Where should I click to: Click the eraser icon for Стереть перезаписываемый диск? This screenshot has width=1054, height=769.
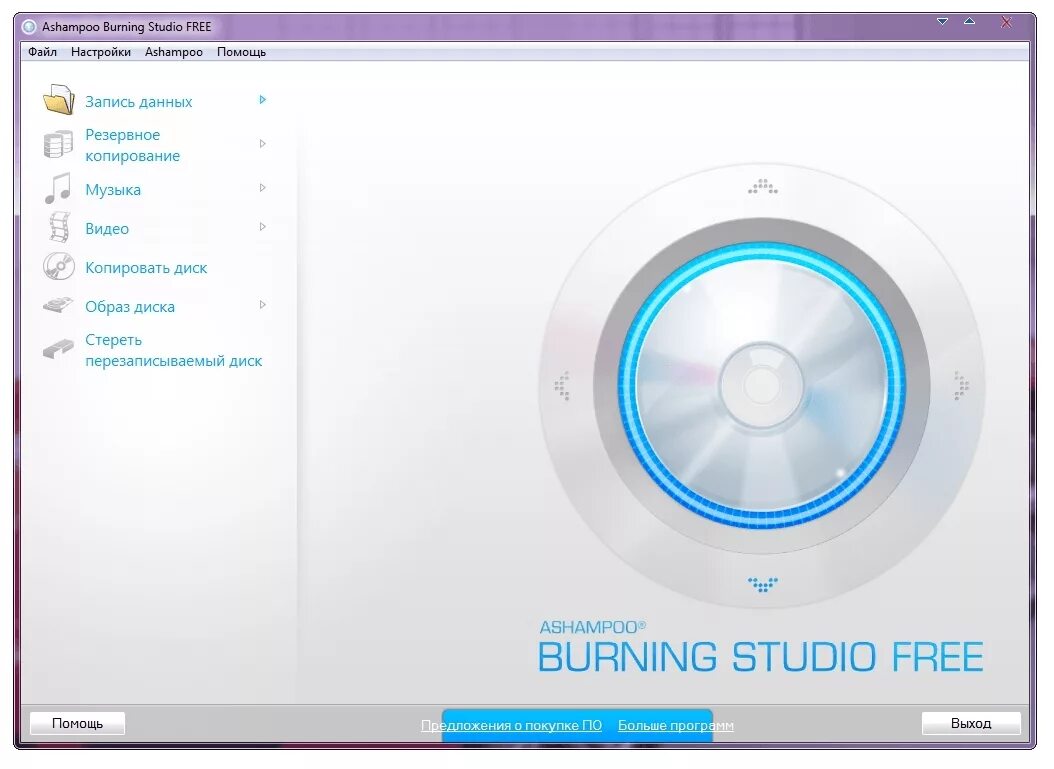click(x=58, y=348)
